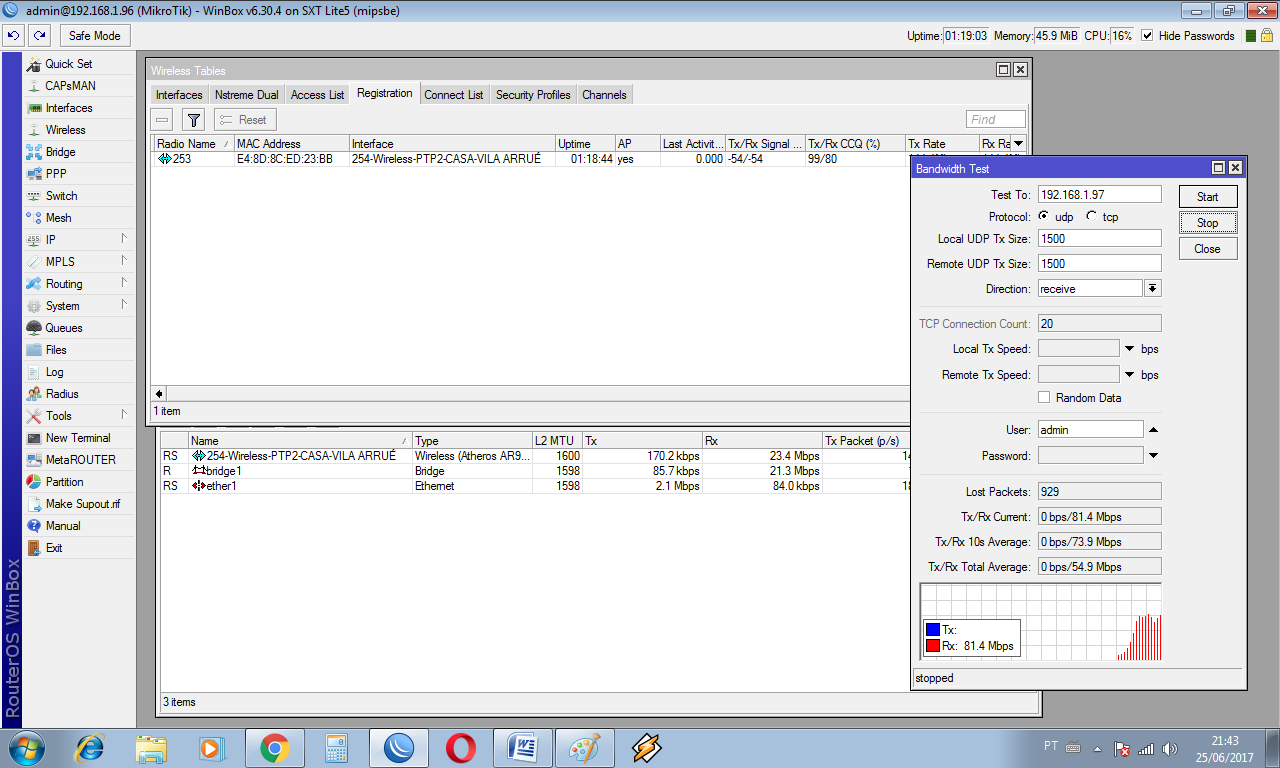Expand the Password field arrow
Screen dimensions: 1280x768
(x=1153, y=456)
